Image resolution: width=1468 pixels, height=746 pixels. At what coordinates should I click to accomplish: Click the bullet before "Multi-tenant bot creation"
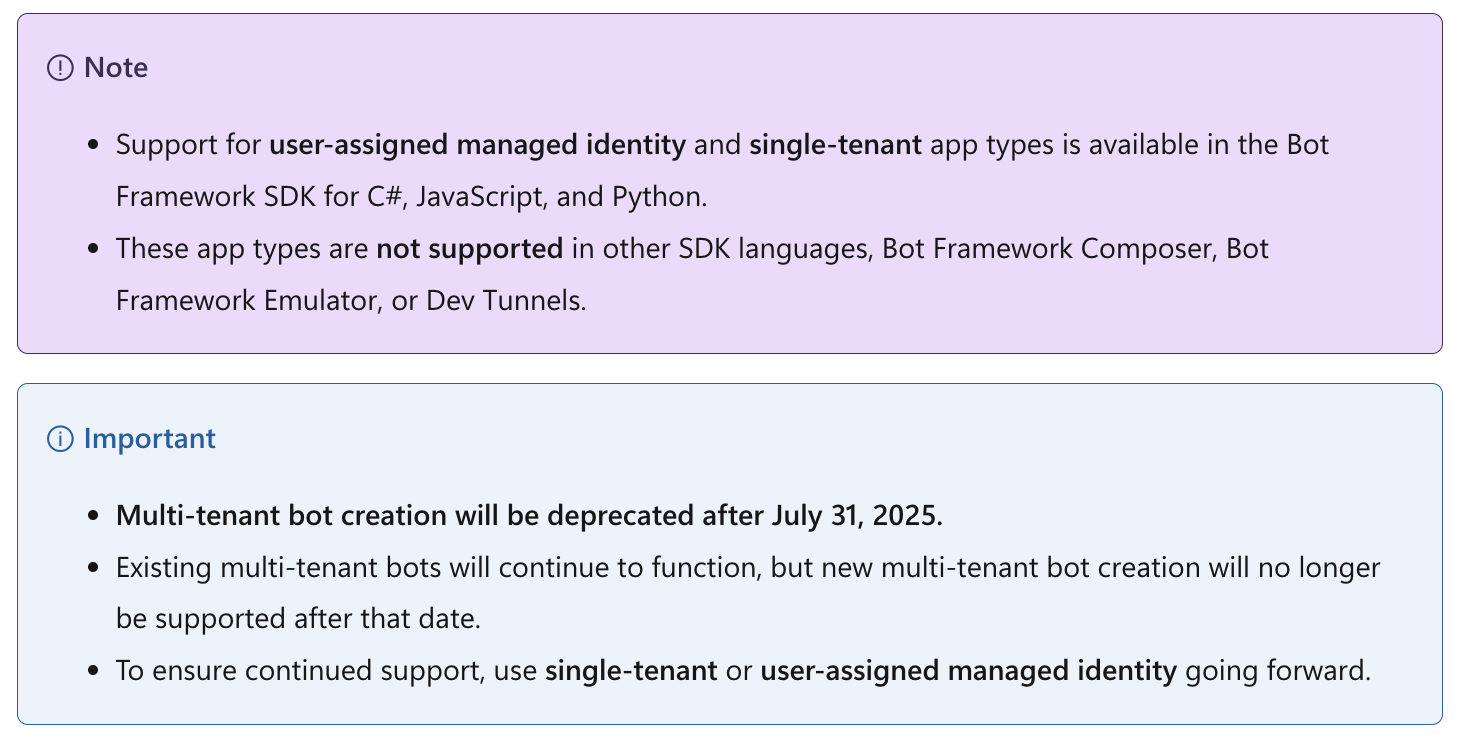pyautogui.click(x=93, y=517)
